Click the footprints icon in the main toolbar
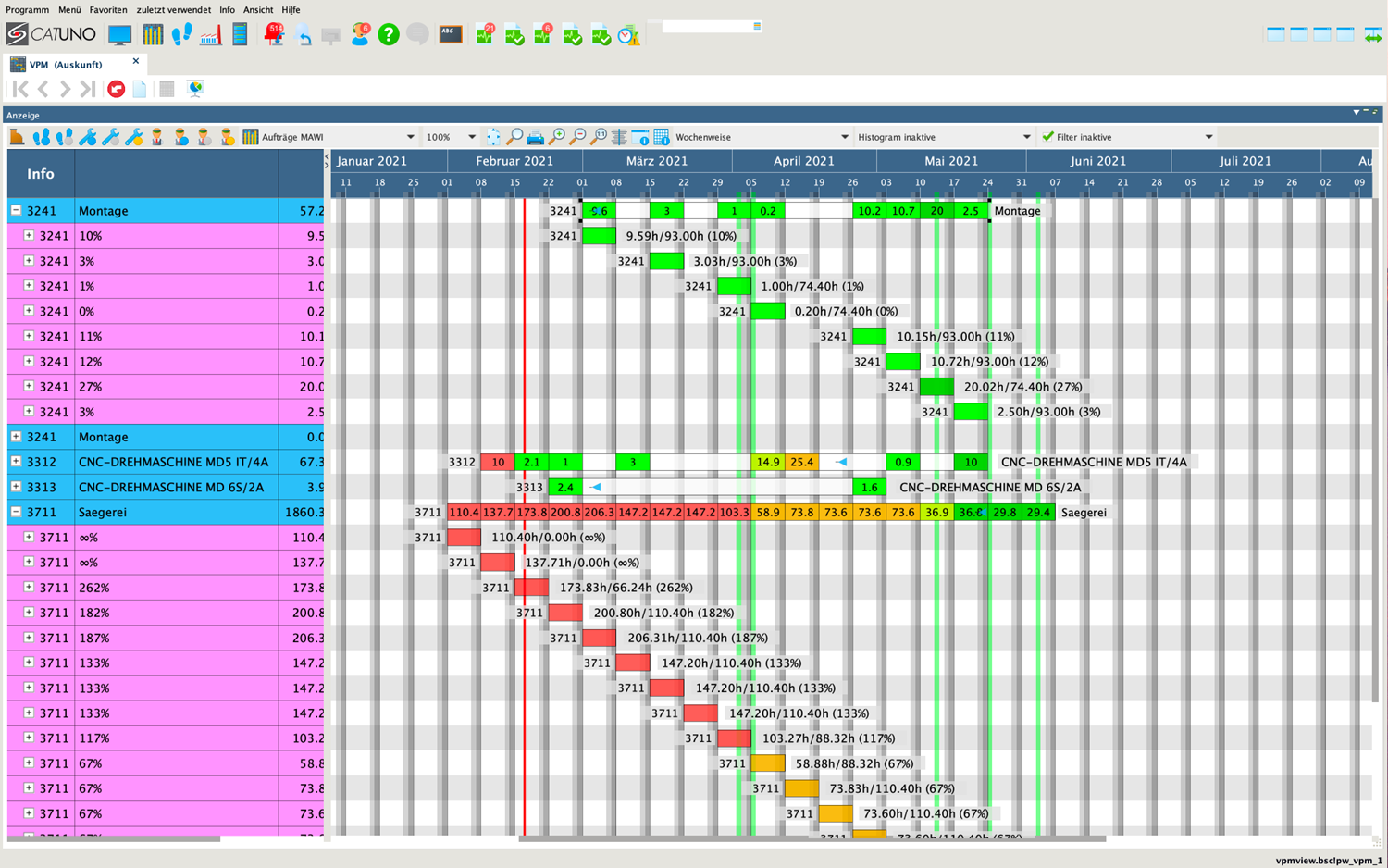 (181, 34)
